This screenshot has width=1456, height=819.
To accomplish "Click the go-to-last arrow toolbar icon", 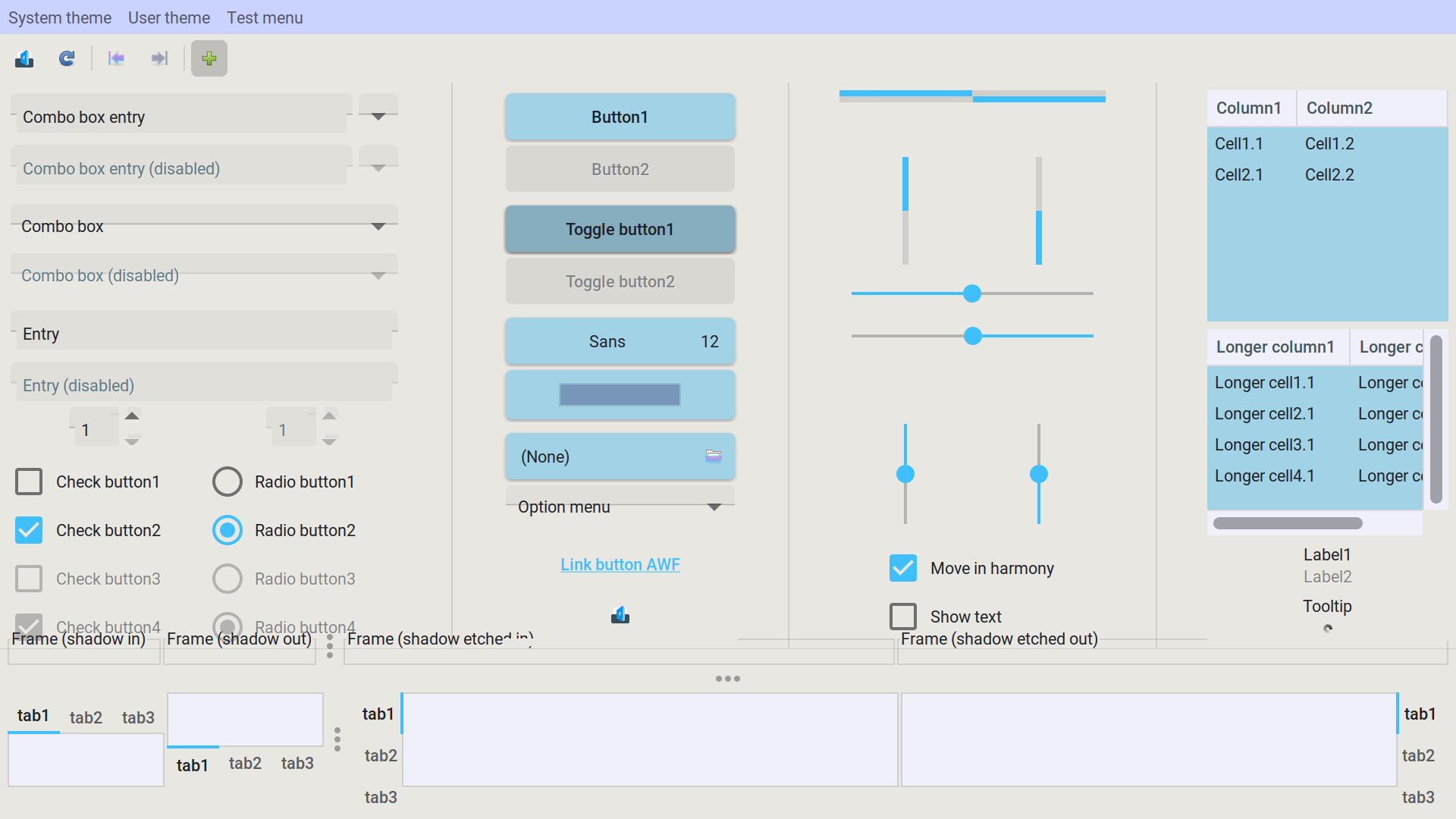I will (x=159, y=58).
